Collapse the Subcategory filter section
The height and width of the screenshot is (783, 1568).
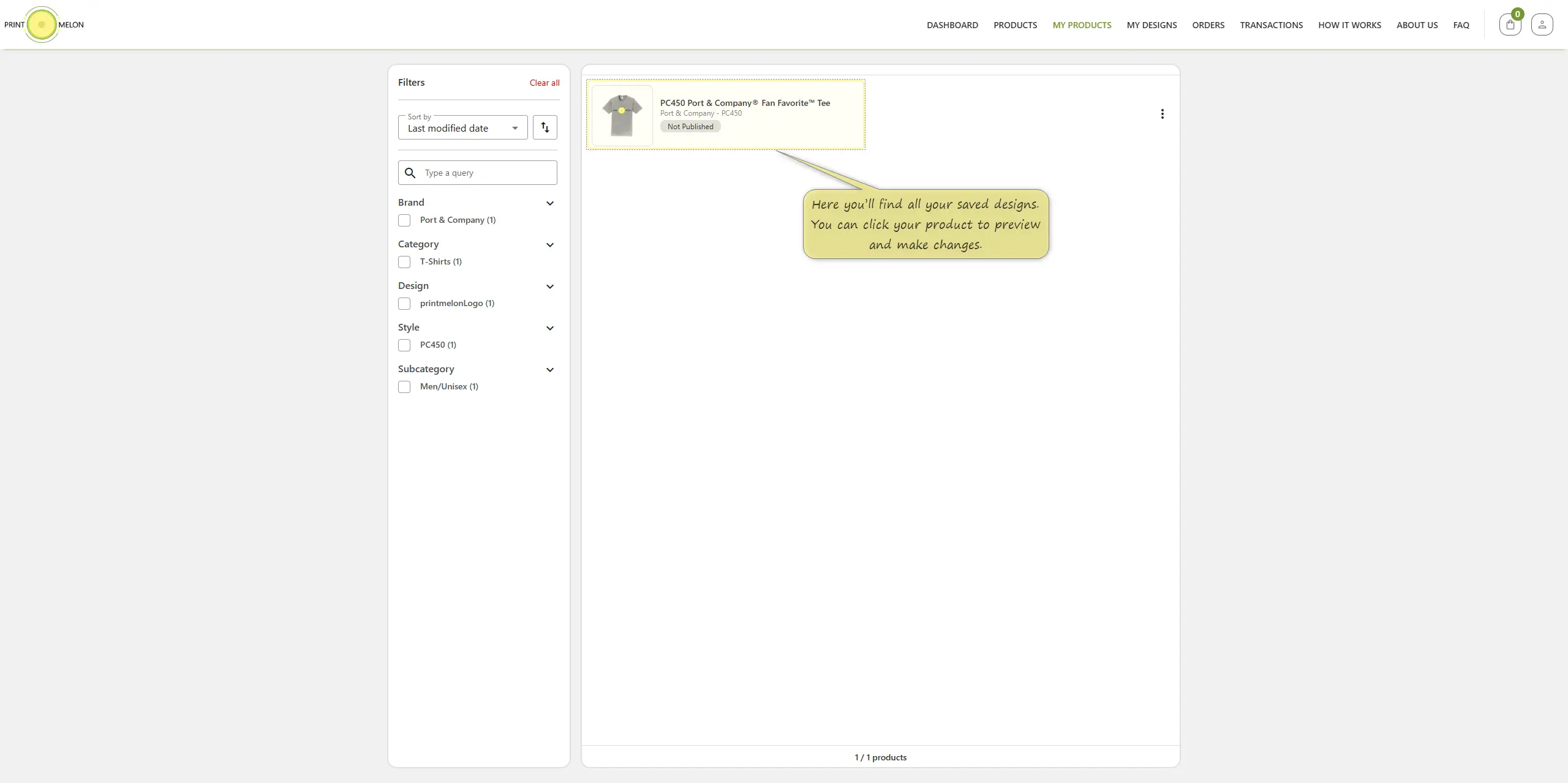pos(550,370)
